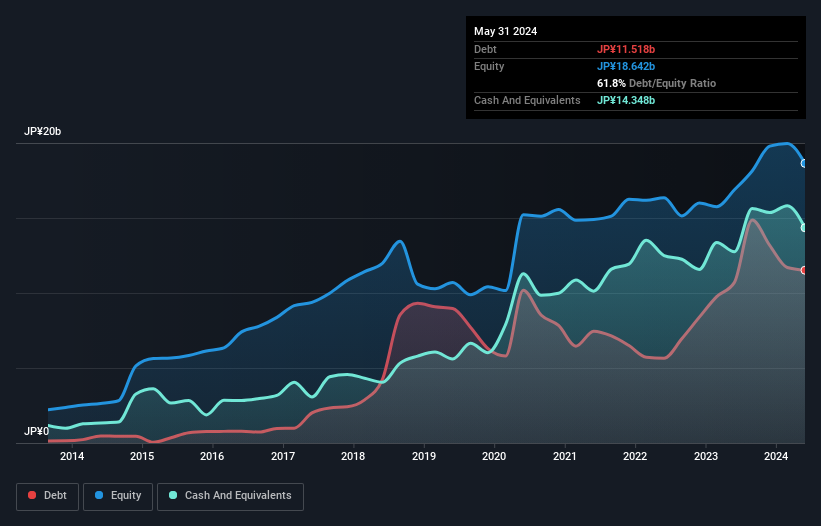Click the JP¥20b y-axis label

click(x=42, y=131)
